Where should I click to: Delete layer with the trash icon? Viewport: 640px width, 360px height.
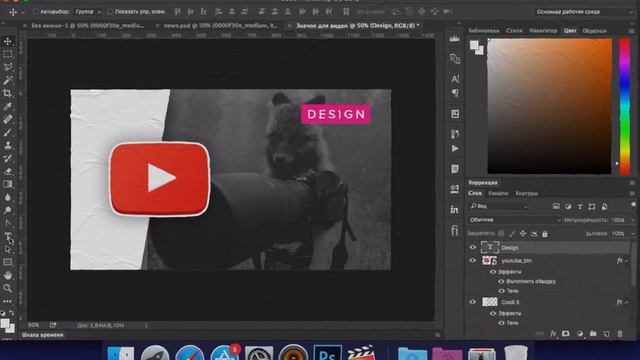pyautogui.click(x=620, y=333)
